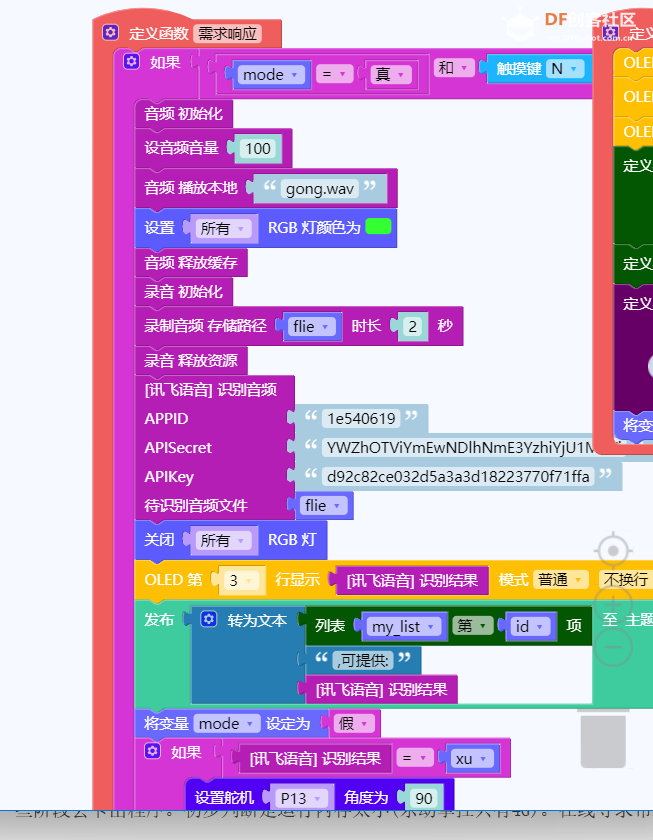
Task: Click the zoom-out minus icon
Action: coord(613,647)
